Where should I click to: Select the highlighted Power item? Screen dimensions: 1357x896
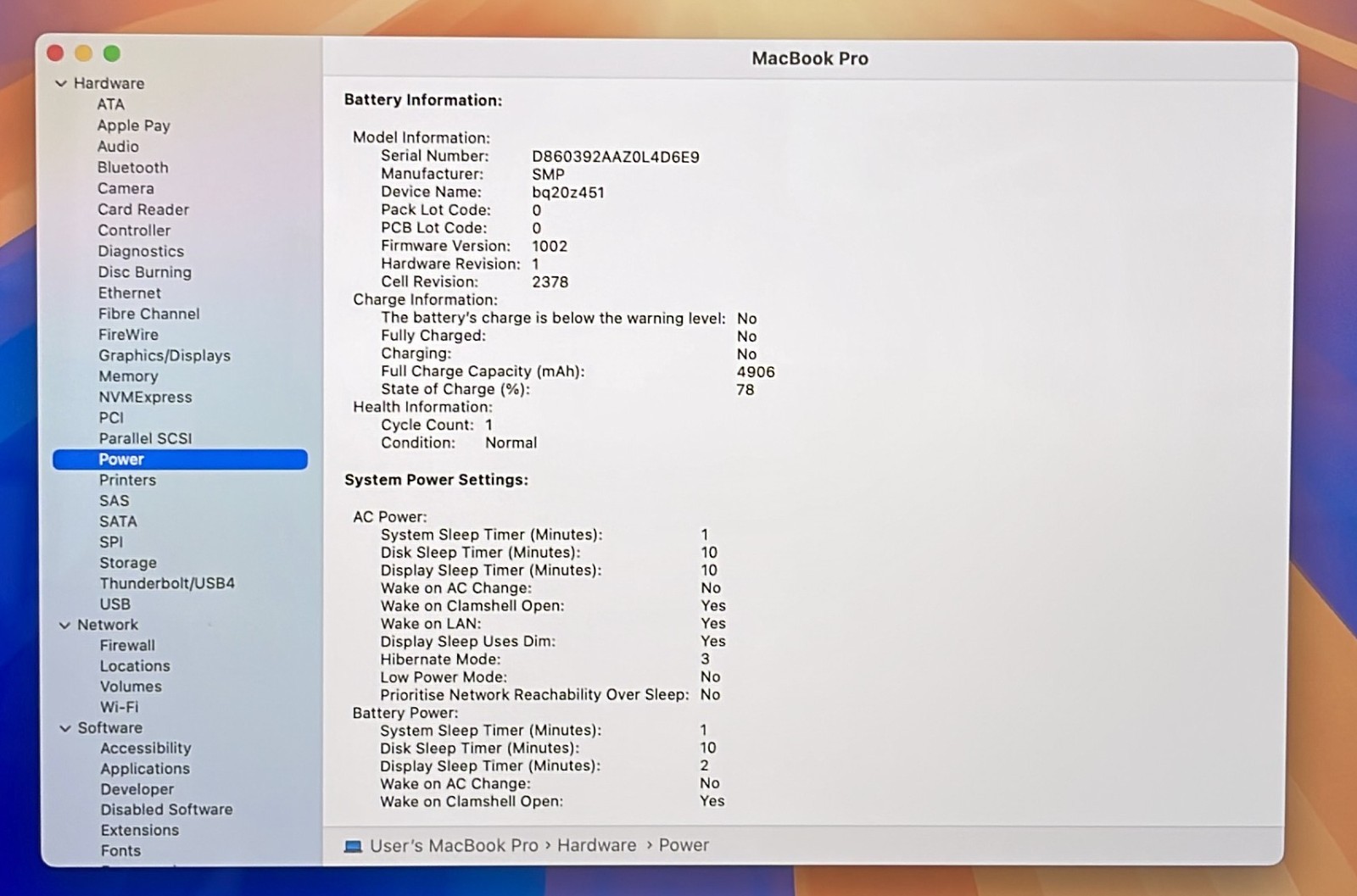point(180,459)
